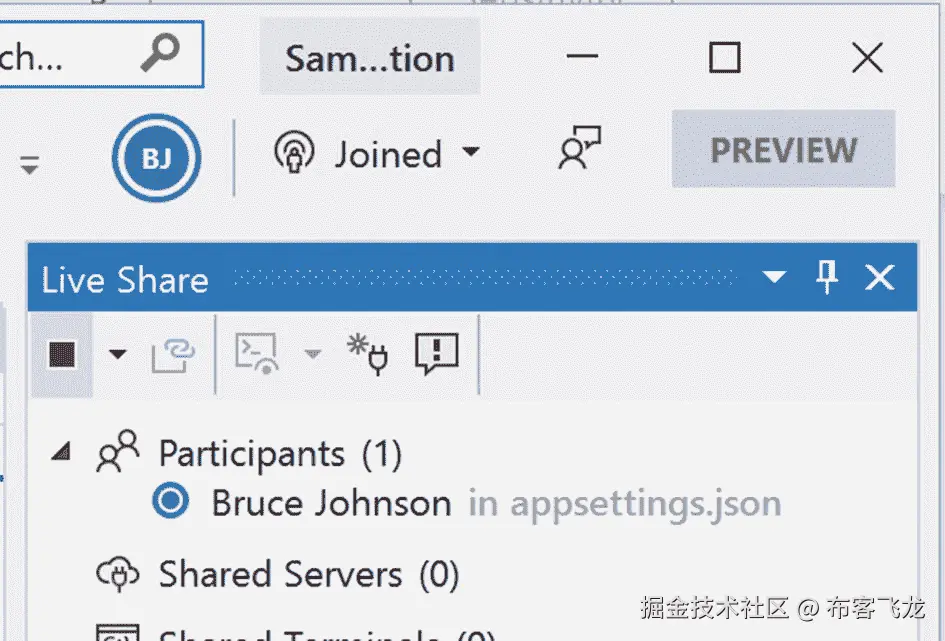The image size is (945, 641).
Task: Close the Live Share panel
Action: click(x=880, y=277)
